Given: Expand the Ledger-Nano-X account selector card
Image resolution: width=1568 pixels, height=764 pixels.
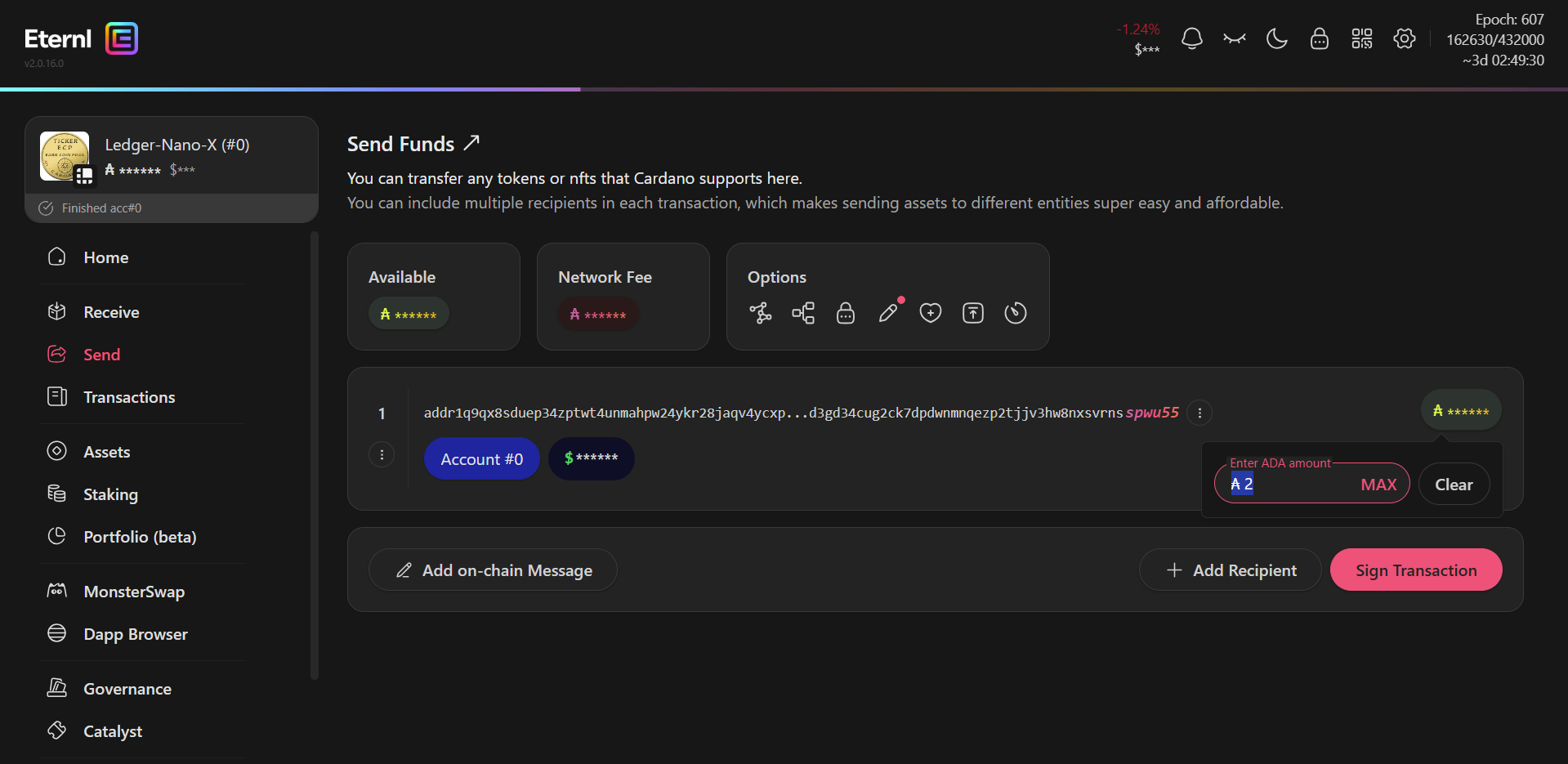Looking at the screenshot, I should (x=172, y=157).
